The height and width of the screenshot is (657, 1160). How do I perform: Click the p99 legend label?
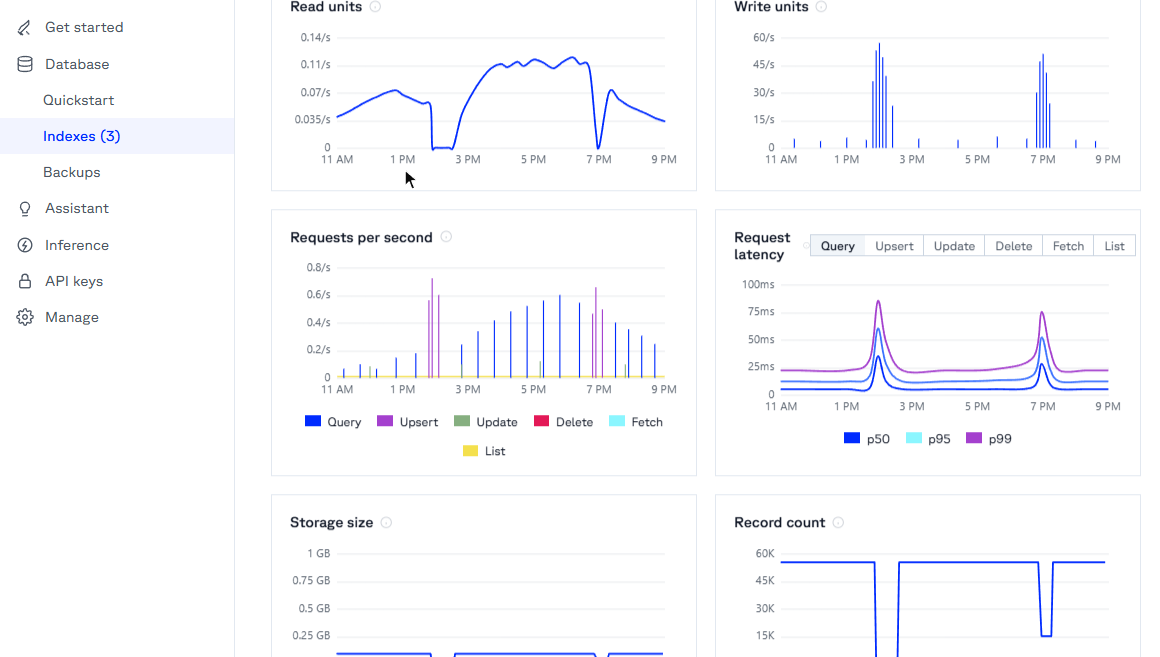[x=1000, y=439]
